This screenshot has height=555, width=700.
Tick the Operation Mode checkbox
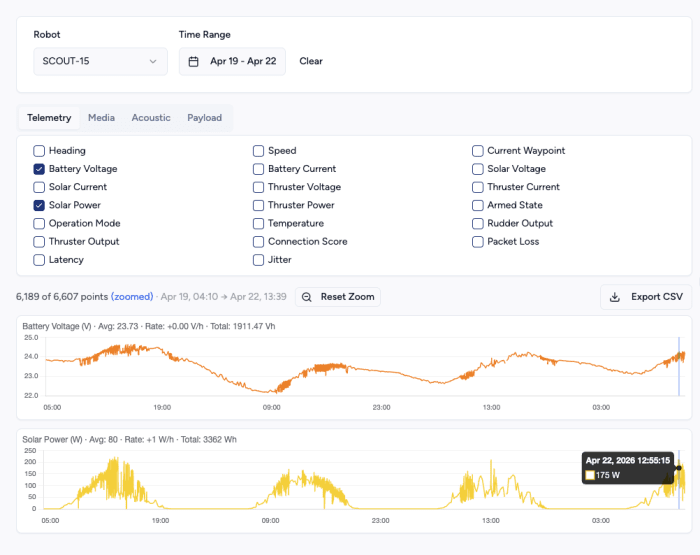[39, 224]
